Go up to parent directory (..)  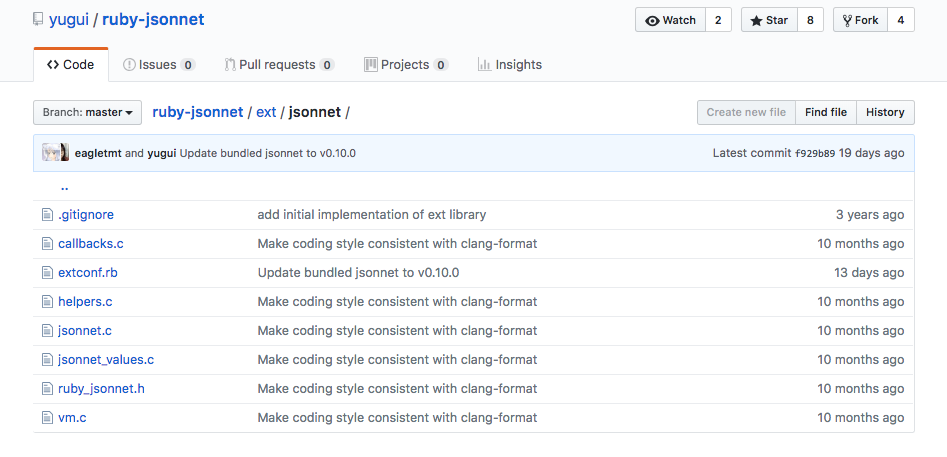coord(65,187)
